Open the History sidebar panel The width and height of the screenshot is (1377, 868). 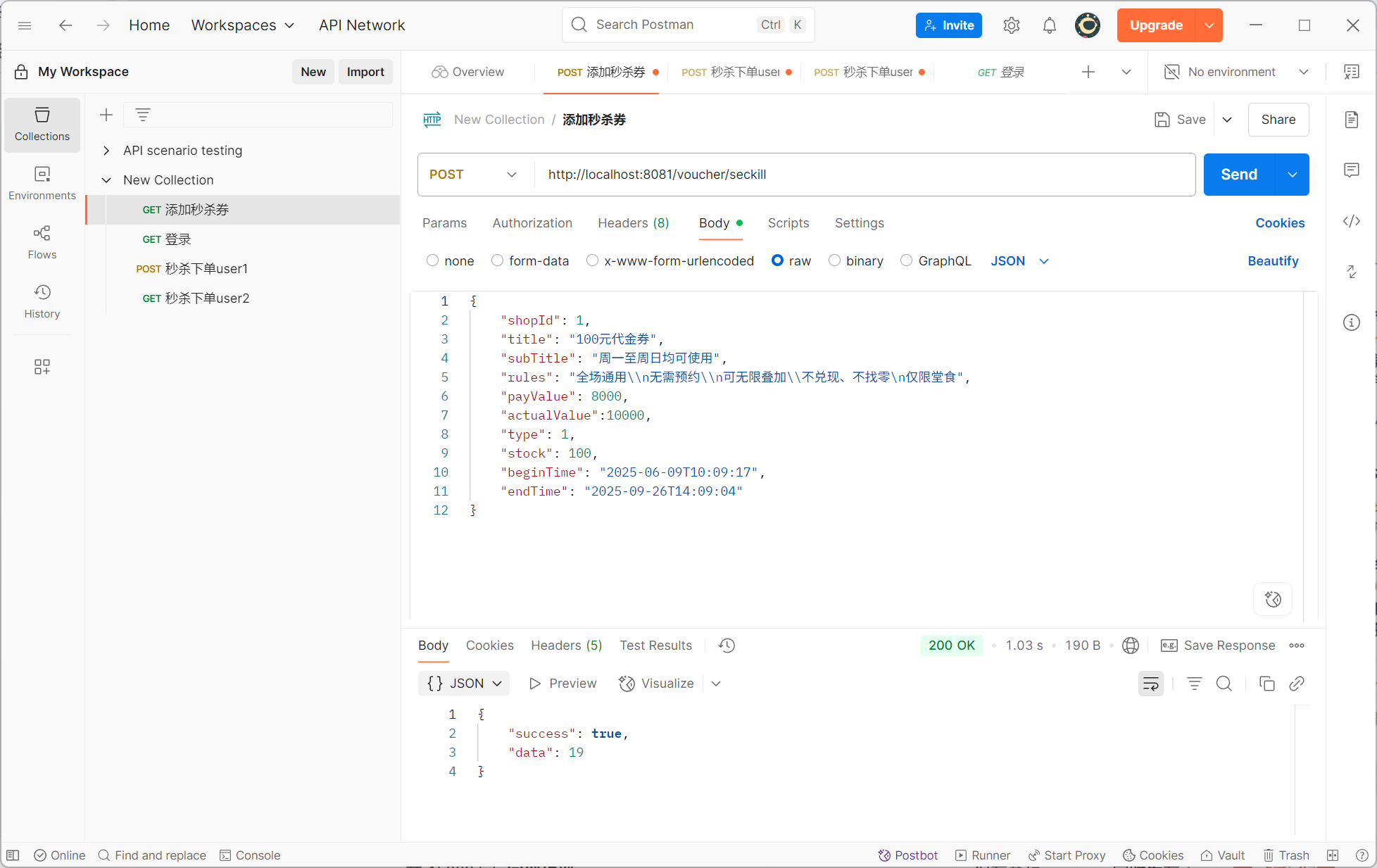click(x=42, y=301)
